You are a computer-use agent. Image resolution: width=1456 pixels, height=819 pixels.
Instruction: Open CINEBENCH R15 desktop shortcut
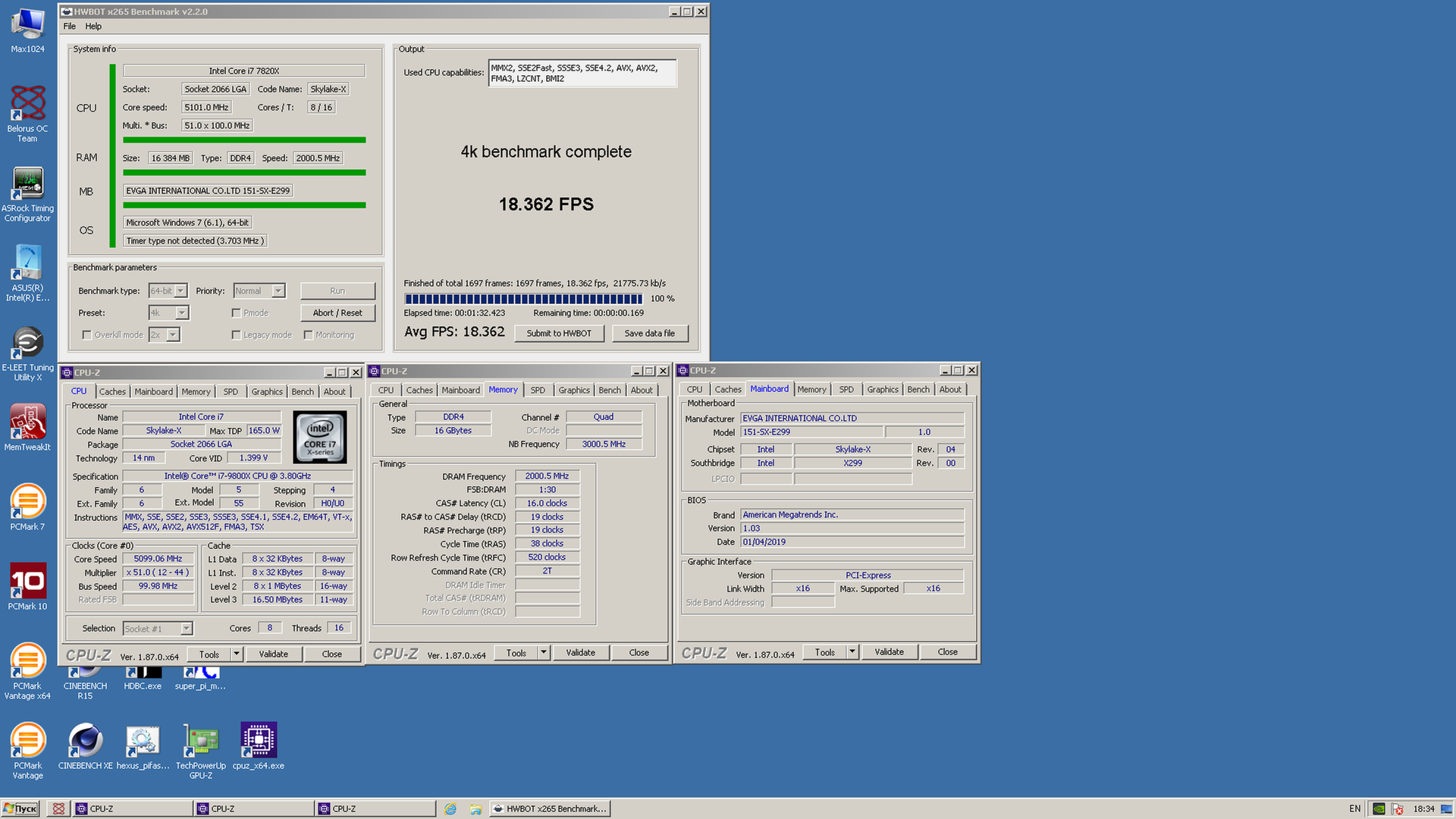(85, 683)
